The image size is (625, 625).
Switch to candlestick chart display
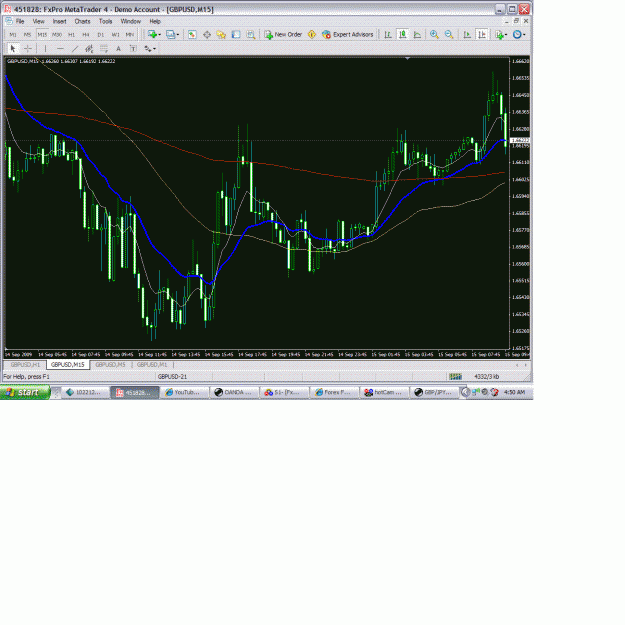pyautogui.click(x=403, y=35)
